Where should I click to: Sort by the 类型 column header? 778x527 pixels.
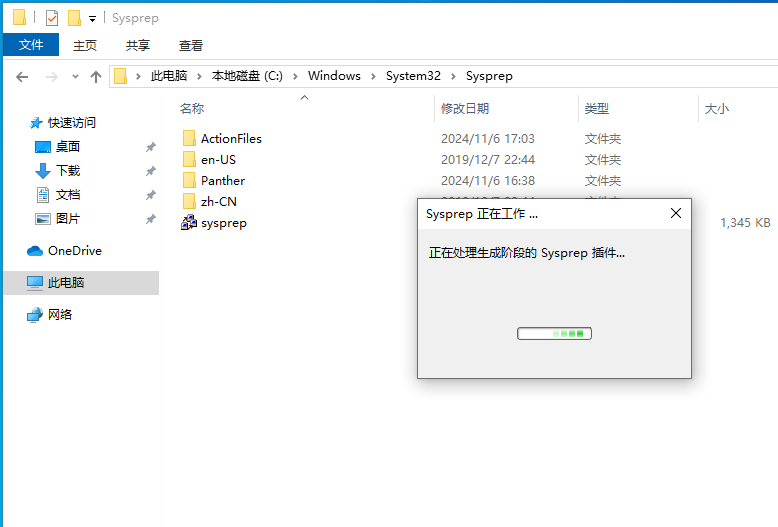pos(596,109)
